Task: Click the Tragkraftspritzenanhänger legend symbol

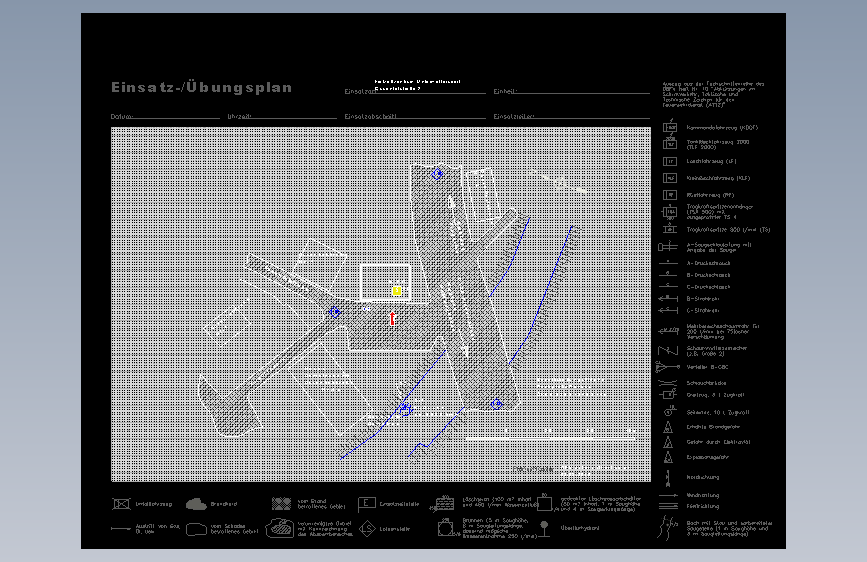Action: pyautogui.click(x=670, y=212)
